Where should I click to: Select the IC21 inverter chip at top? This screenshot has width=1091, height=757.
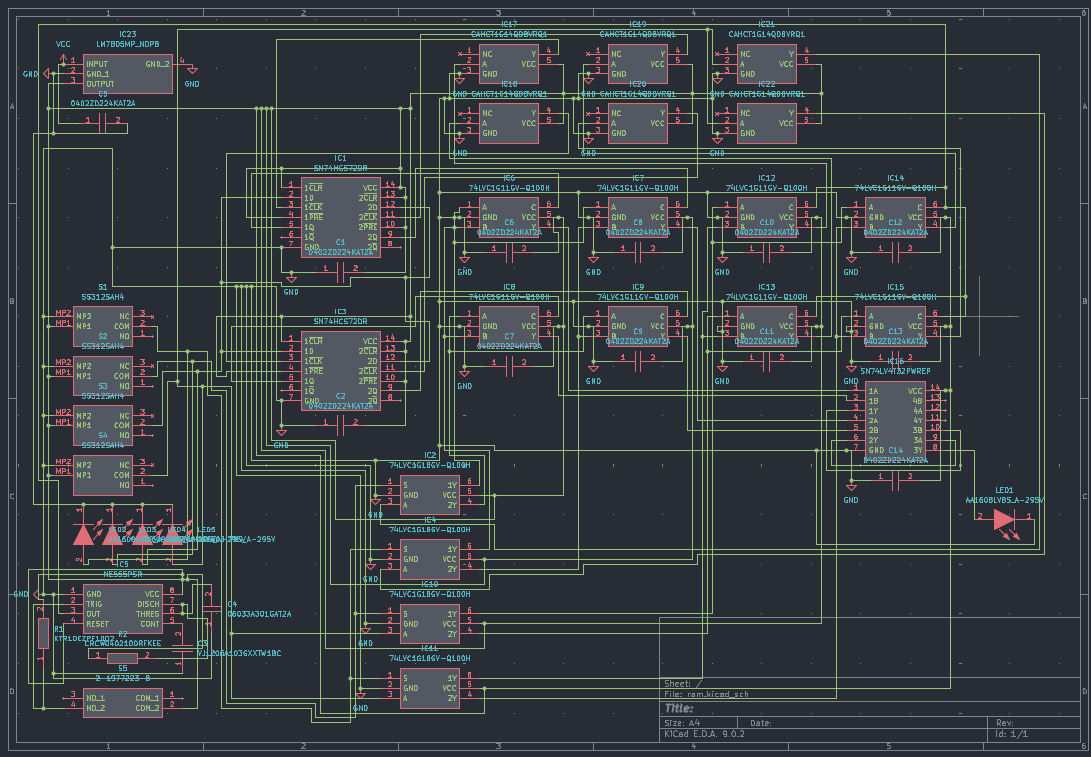(766, 64)
